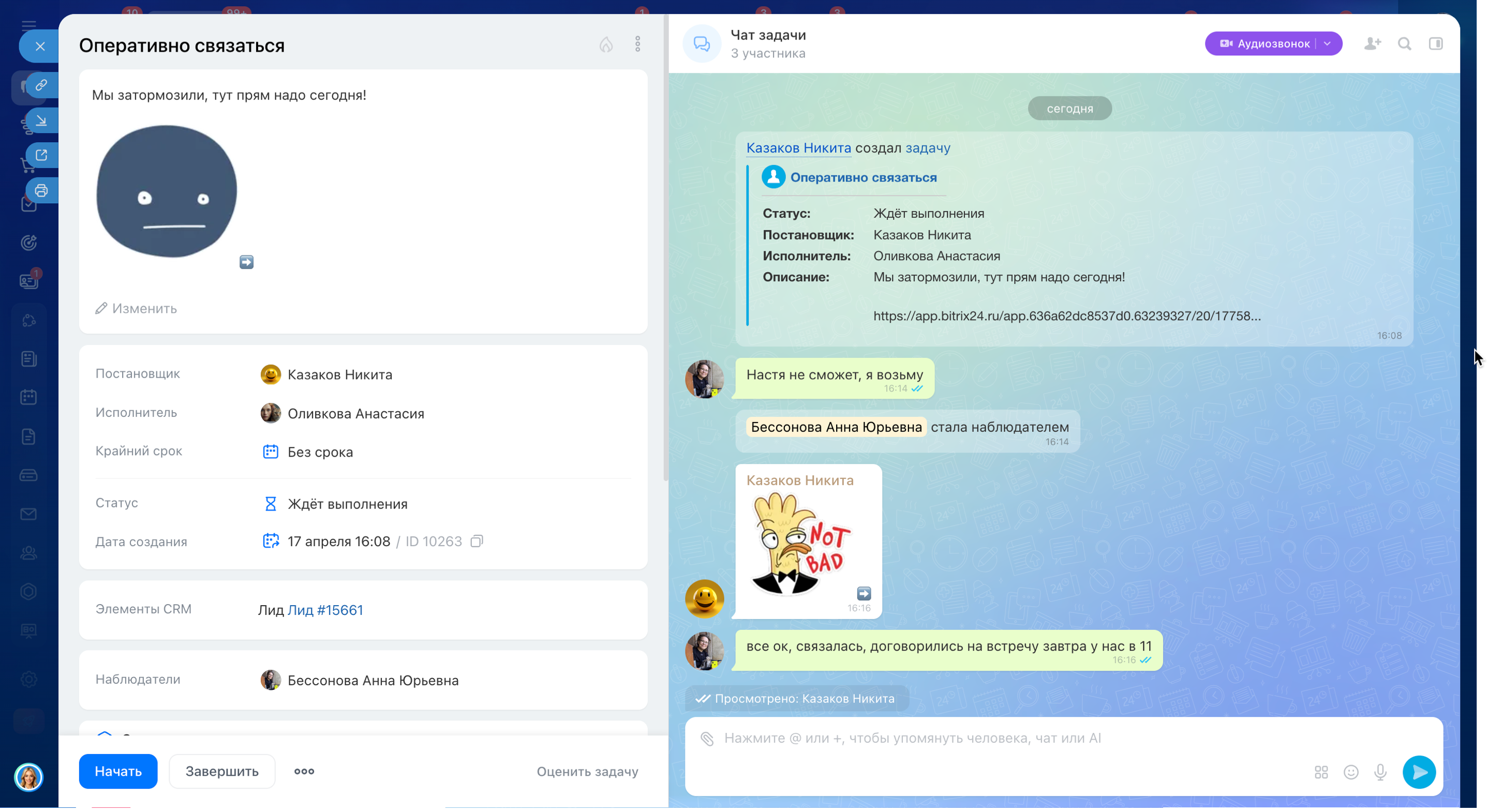
Task: Open the emoji picker in chat
Action: (1350, 772)
